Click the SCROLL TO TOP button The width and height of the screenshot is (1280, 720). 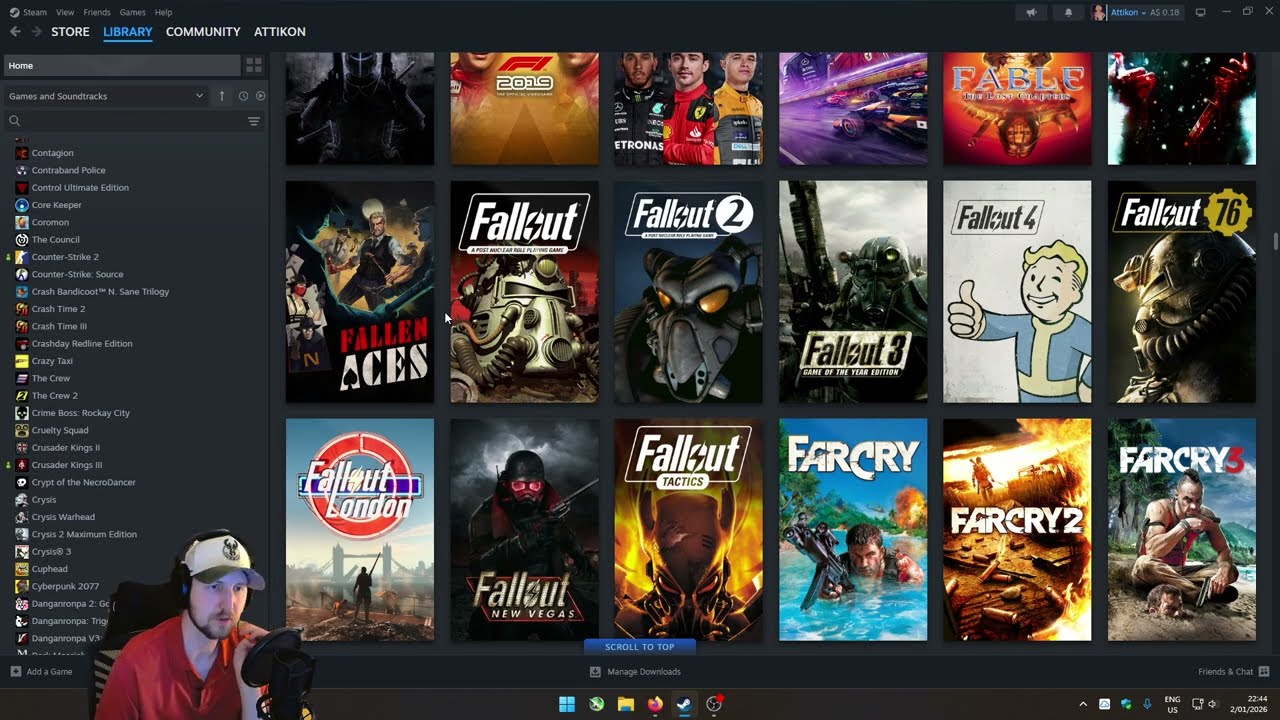click(640, 647)
